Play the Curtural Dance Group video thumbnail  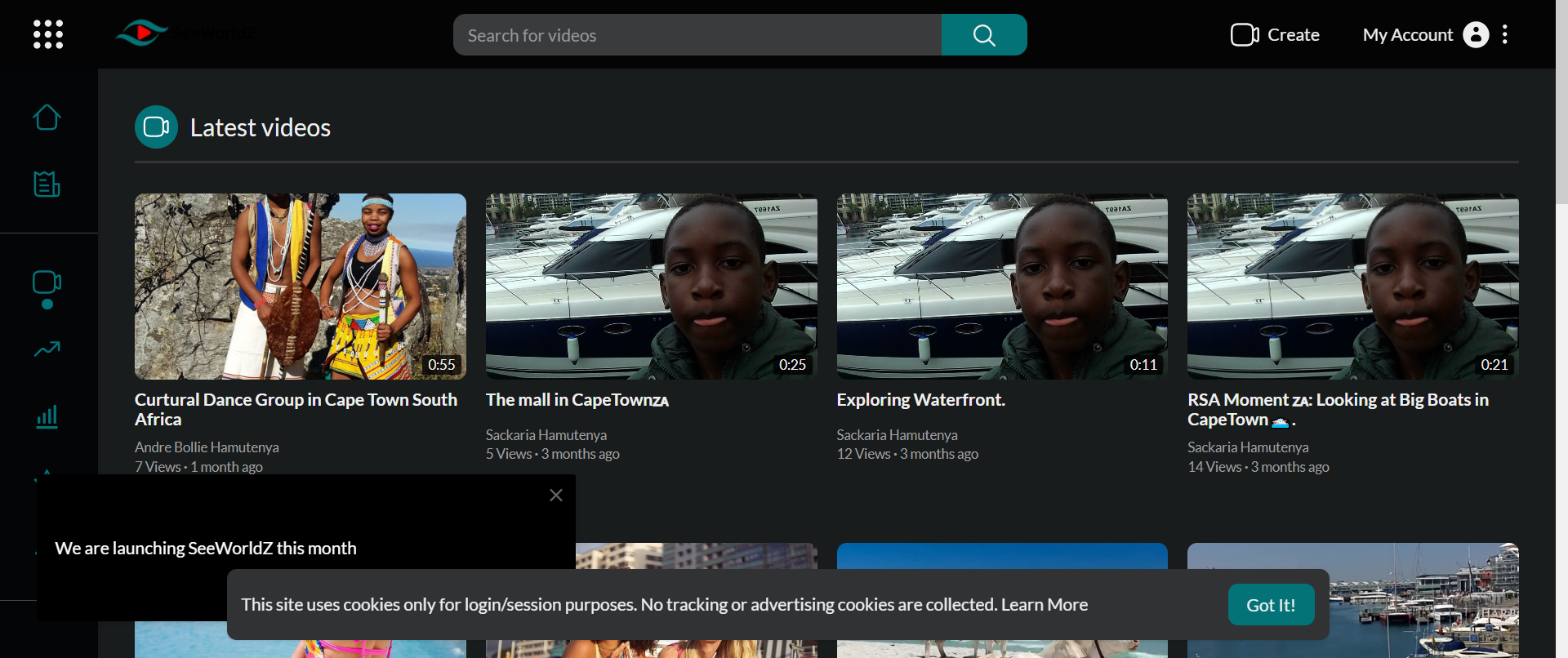point(301,287)
